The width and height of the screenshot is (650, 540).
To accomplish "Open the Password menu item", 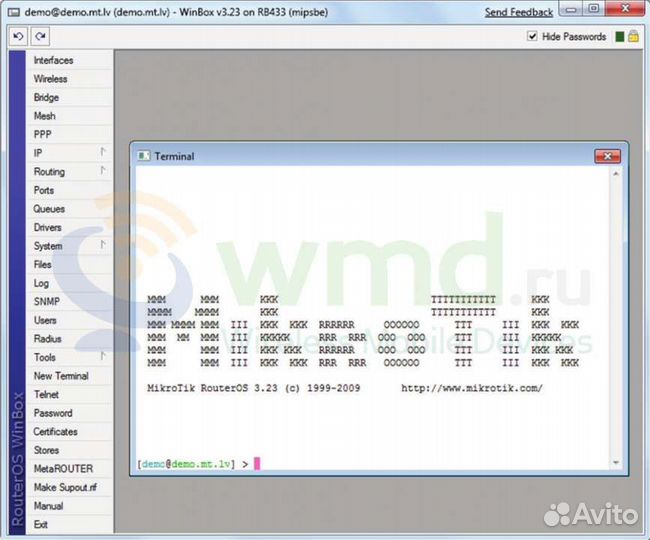I will click(69, 413).
